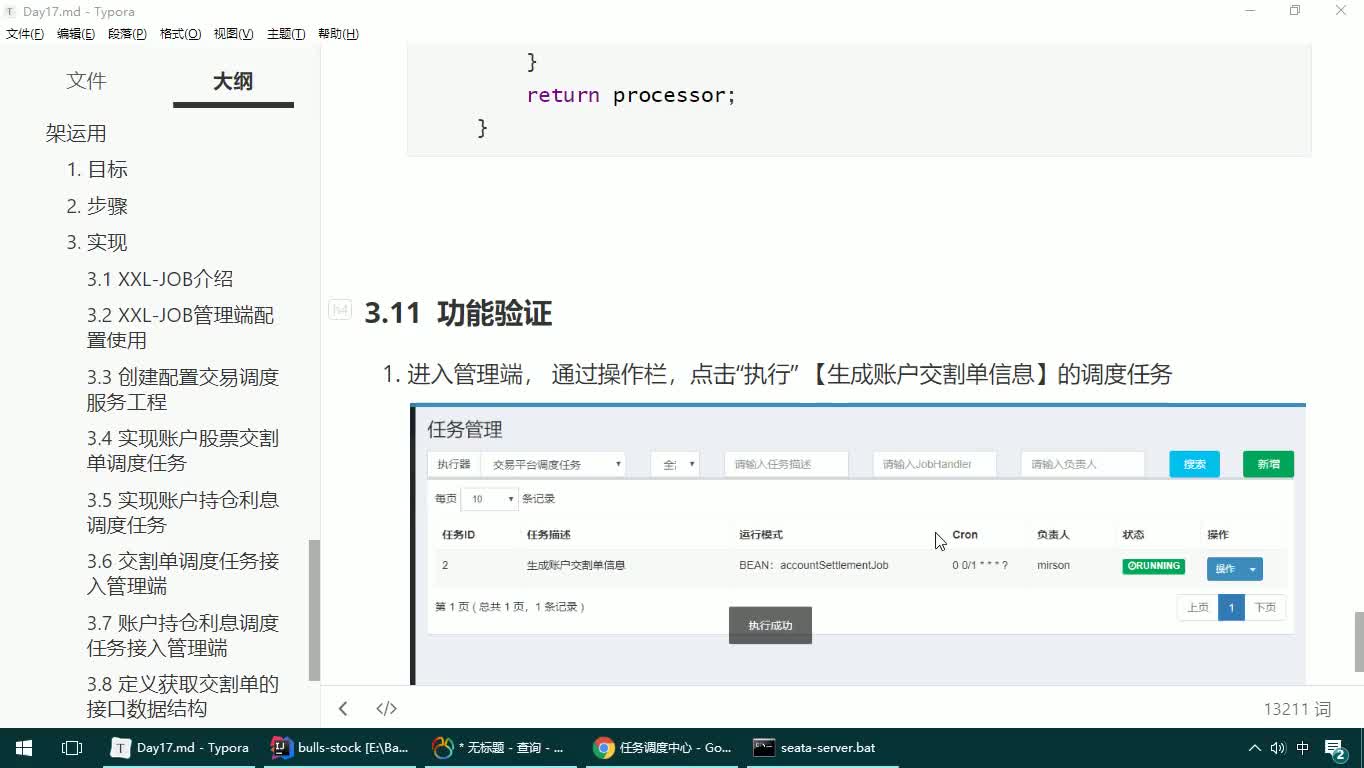Click the sidebar toggle back arrow icon
Image resolution: width=1364 pixels, height=768 pixels.
point(343,709)
